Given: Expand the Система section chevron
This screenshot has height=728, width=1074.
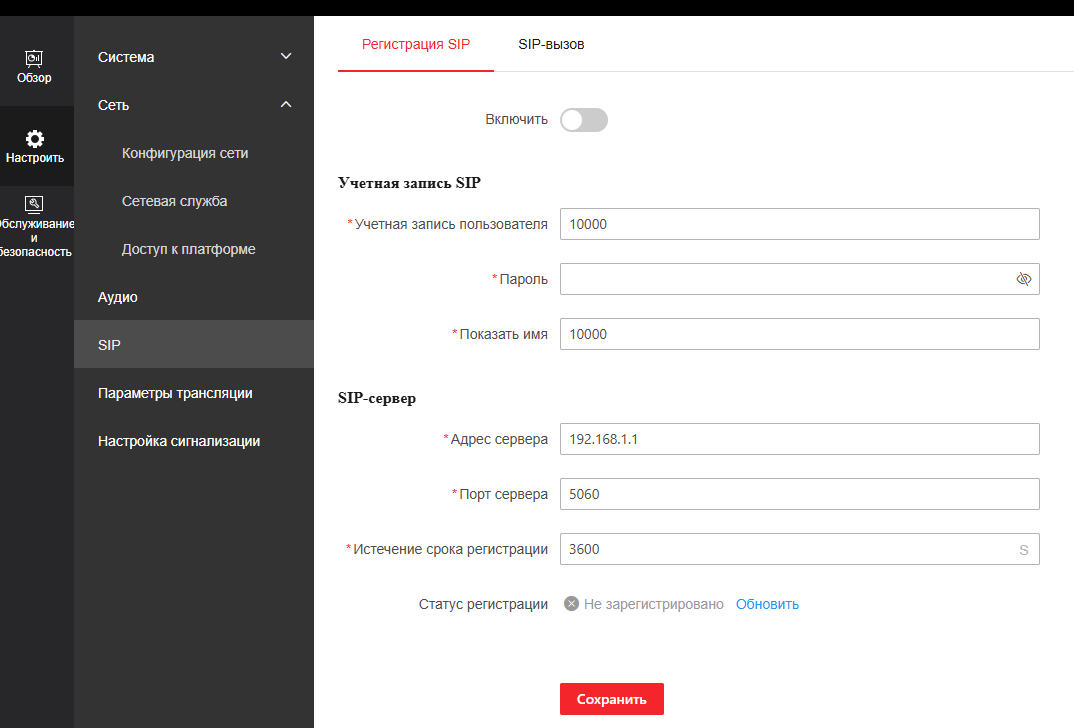Looking at the screenshot, I should pyautogui.click(x=286, y=57).
